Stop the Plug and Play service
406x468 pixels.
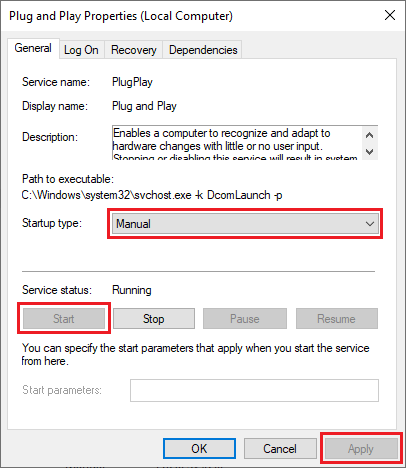point(154,319)
